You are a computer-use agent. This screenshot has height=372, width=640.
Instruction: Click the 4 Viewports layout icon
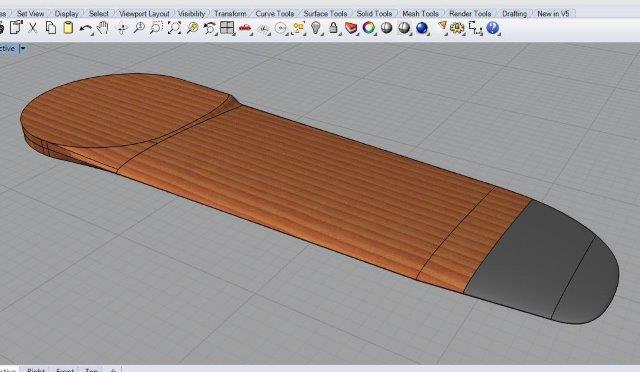(x=227, y=28)
